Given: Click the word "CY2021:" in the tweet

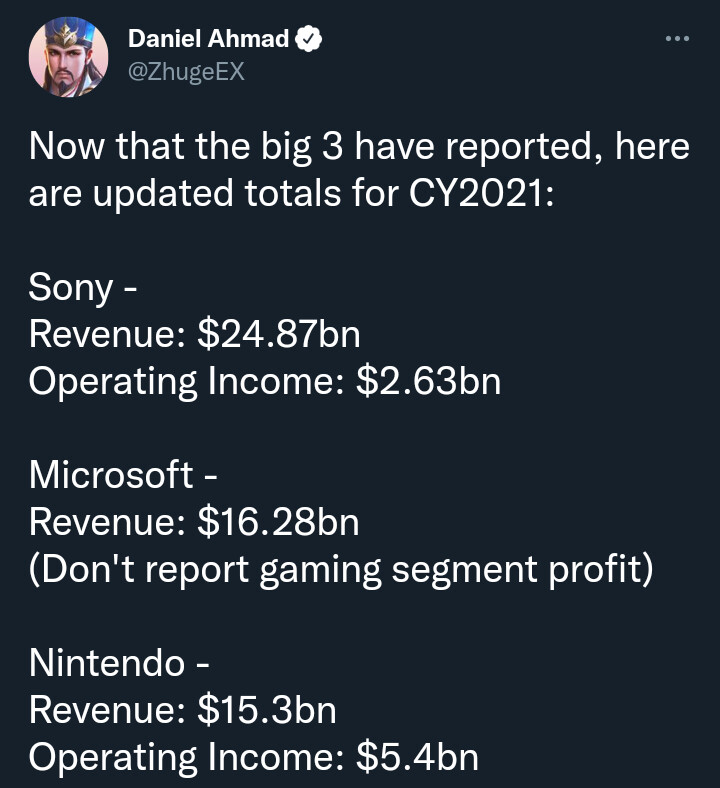Looking at the screenshot, I should pos(479,193).
